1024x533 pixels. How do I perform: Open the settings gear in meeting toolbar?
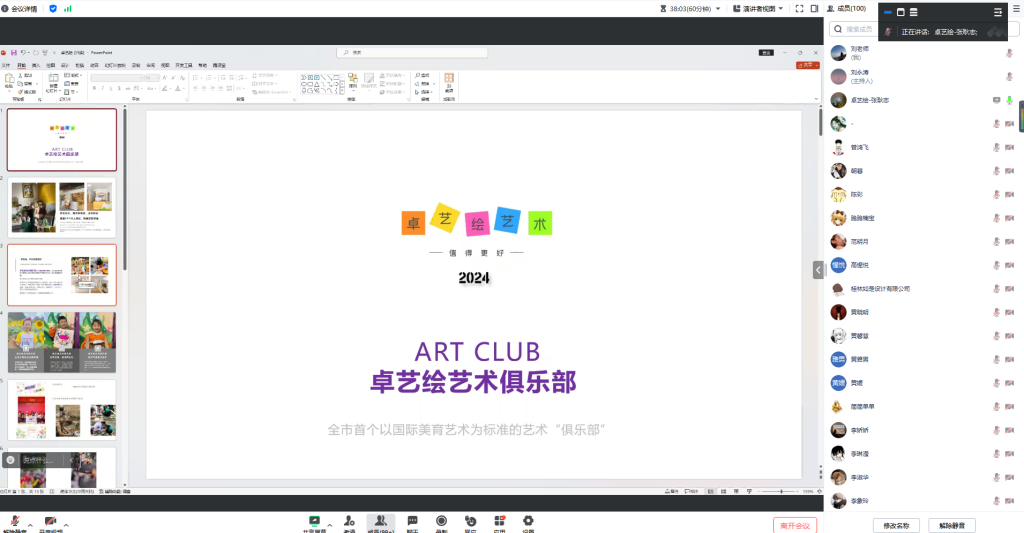tap(528, 521)
